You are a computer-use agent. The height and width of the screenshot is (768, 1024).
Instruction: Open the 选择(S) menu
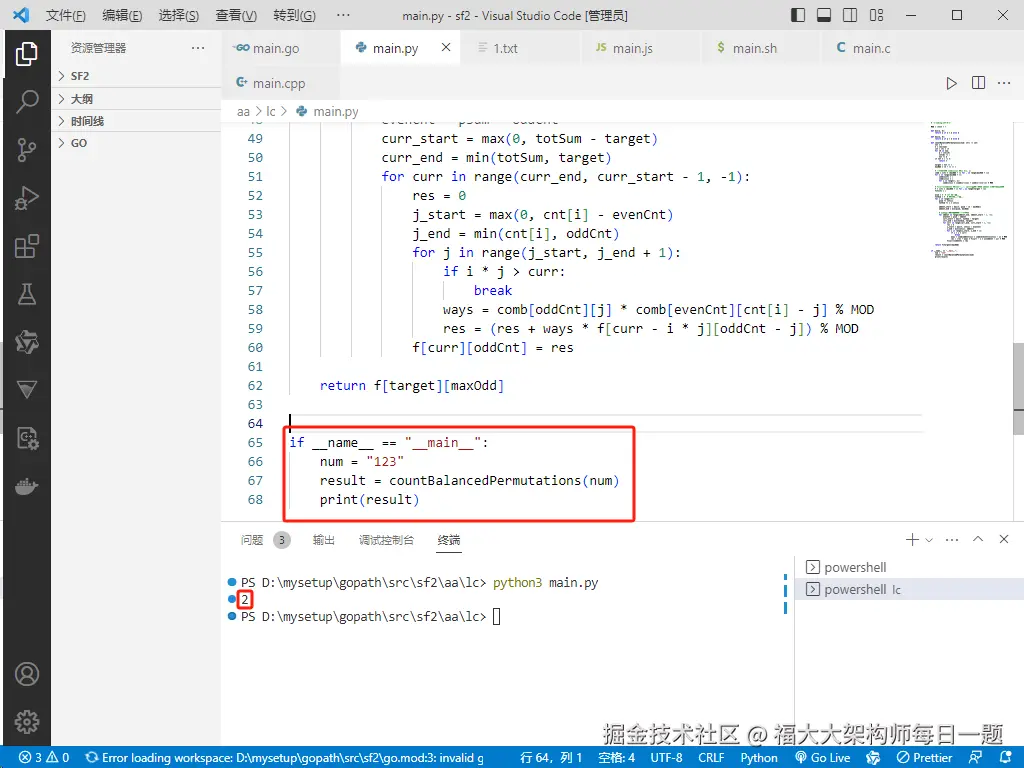[178, 15]
